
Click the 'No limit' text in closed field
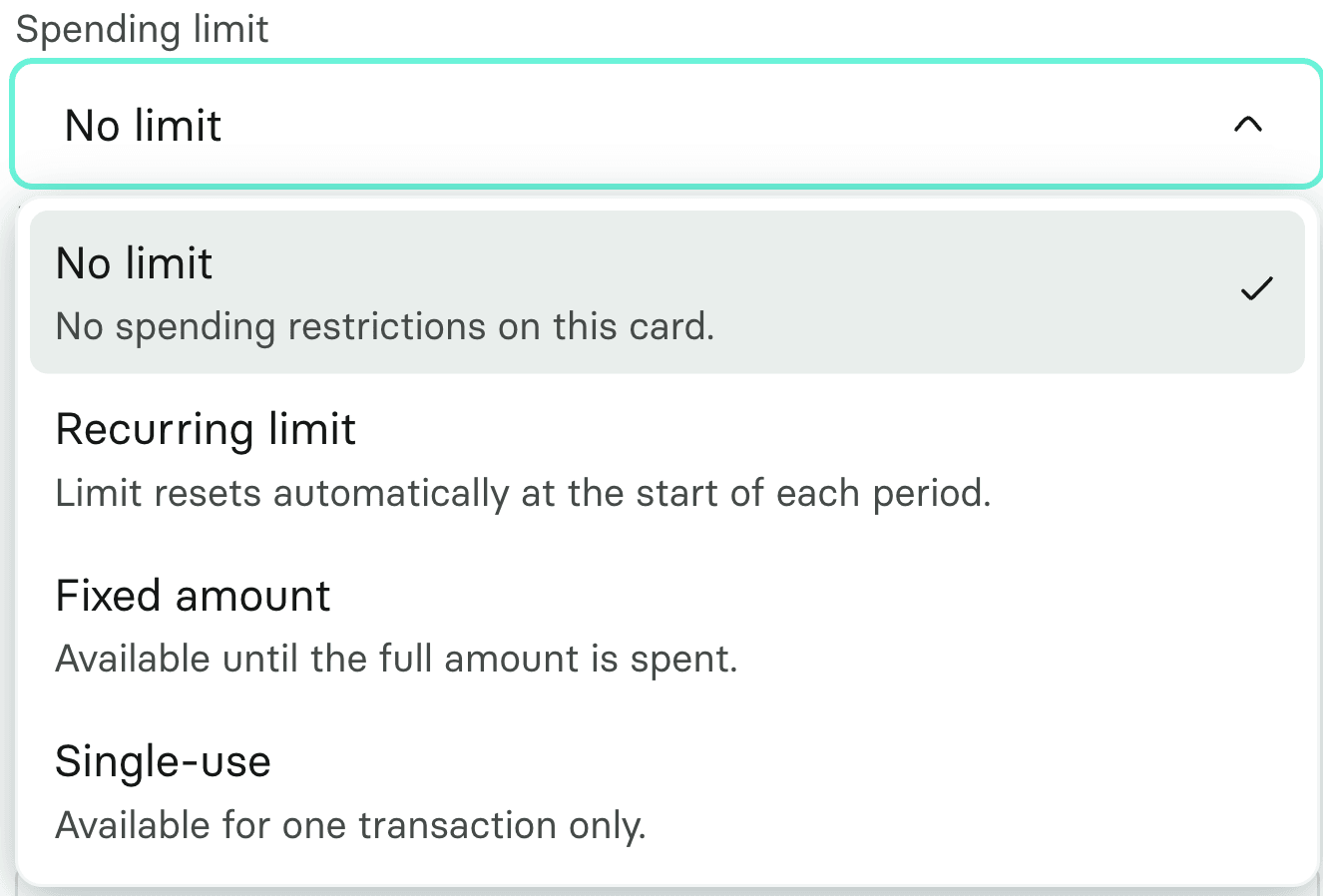[143, 126]
